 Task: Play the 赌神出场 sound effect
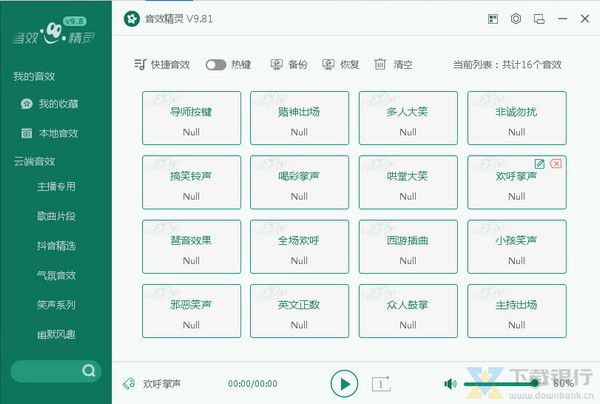300,118
